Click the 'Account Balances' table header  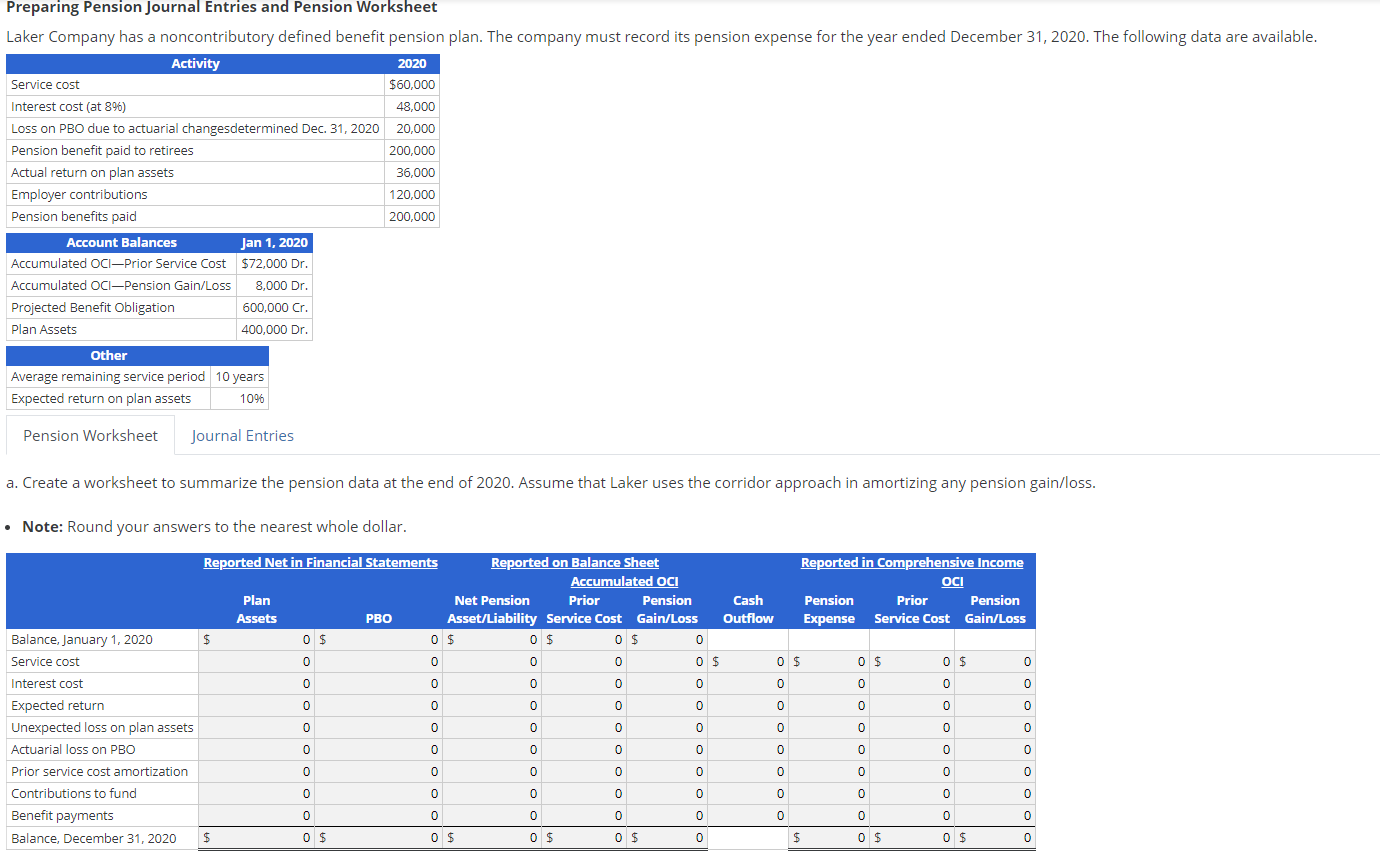(121, 243)
